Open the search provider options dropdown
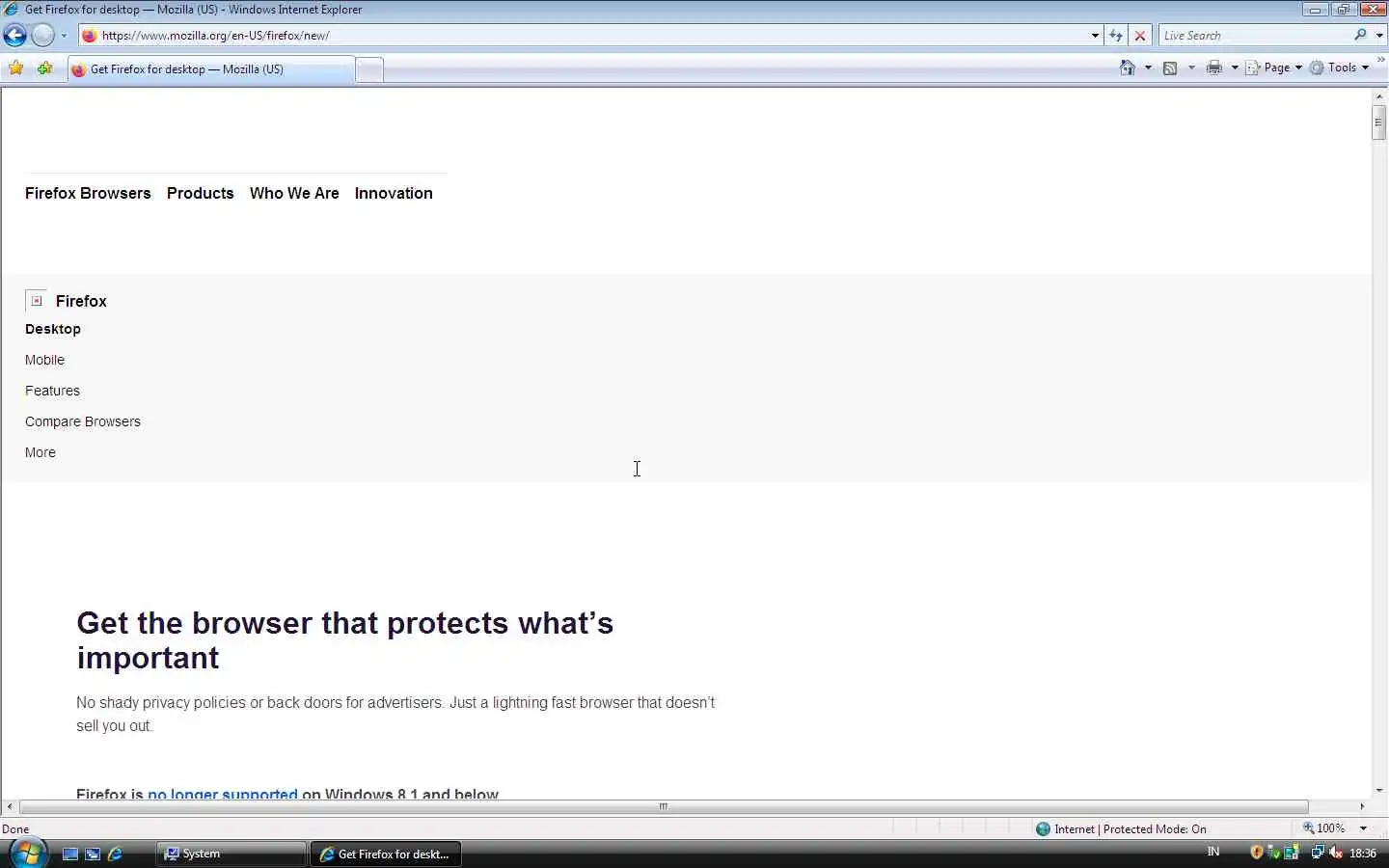1389x868 pixels. point(1379,36)
